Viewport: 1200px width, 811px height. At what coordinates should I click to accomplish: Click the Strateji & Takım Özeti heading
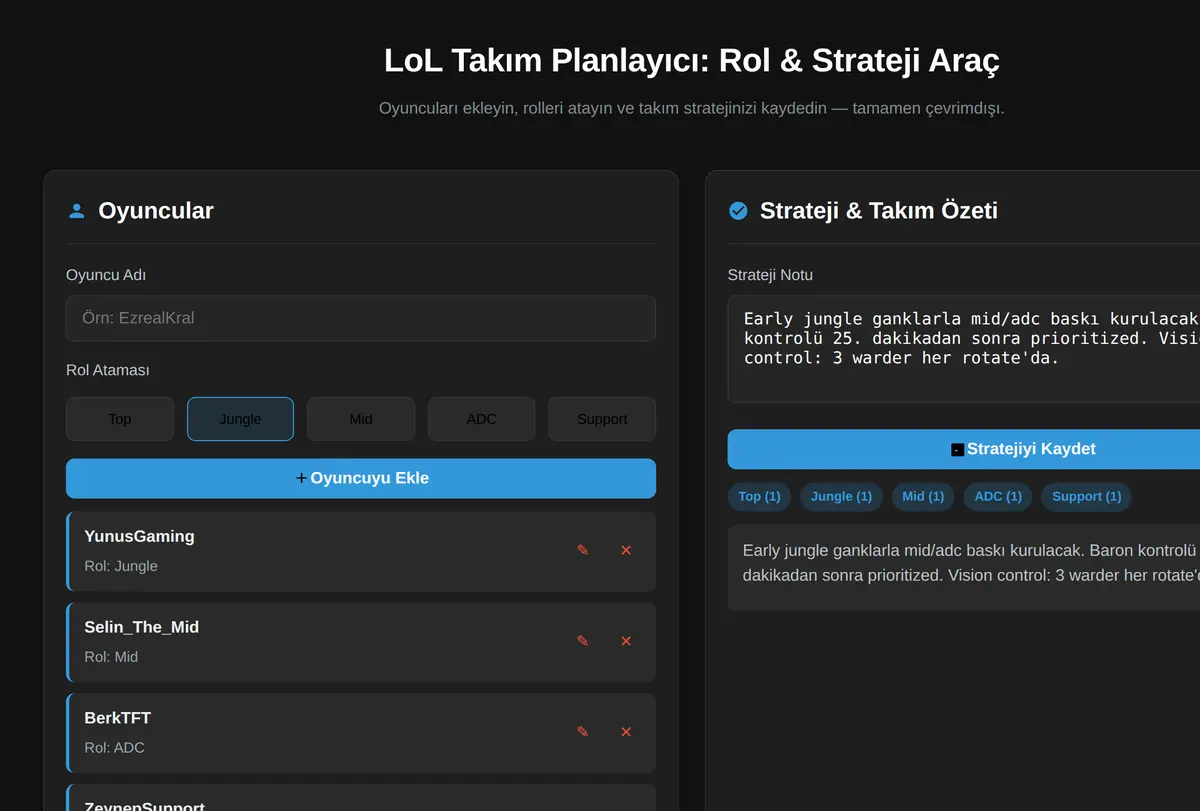pos(878,211)
